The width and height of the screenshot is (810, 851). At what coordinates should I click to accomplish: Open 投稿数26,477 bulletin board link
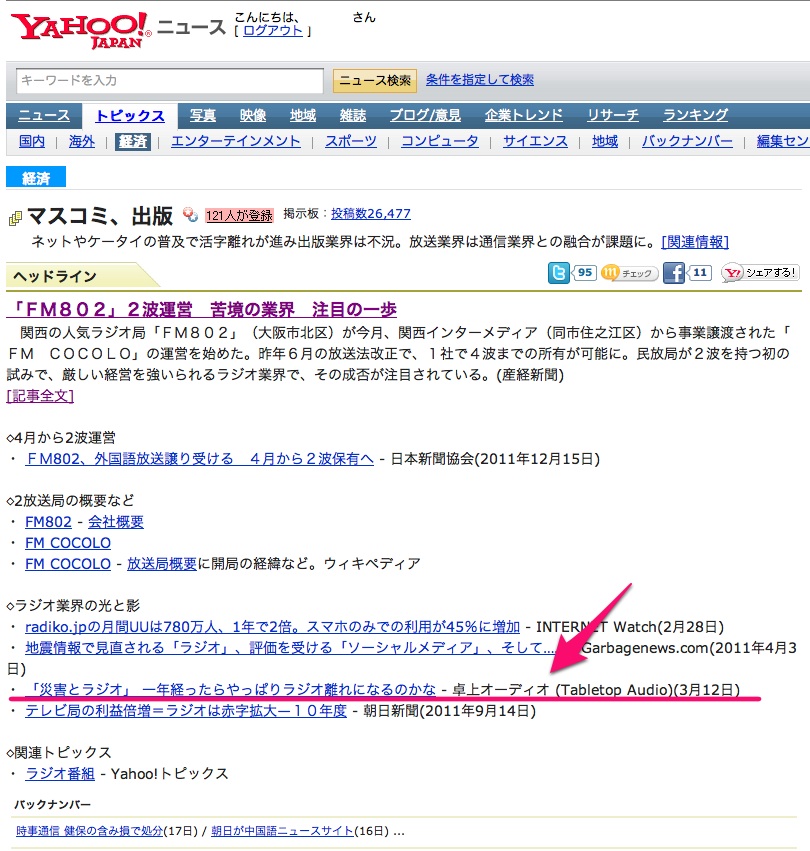[x=371, y=214]
